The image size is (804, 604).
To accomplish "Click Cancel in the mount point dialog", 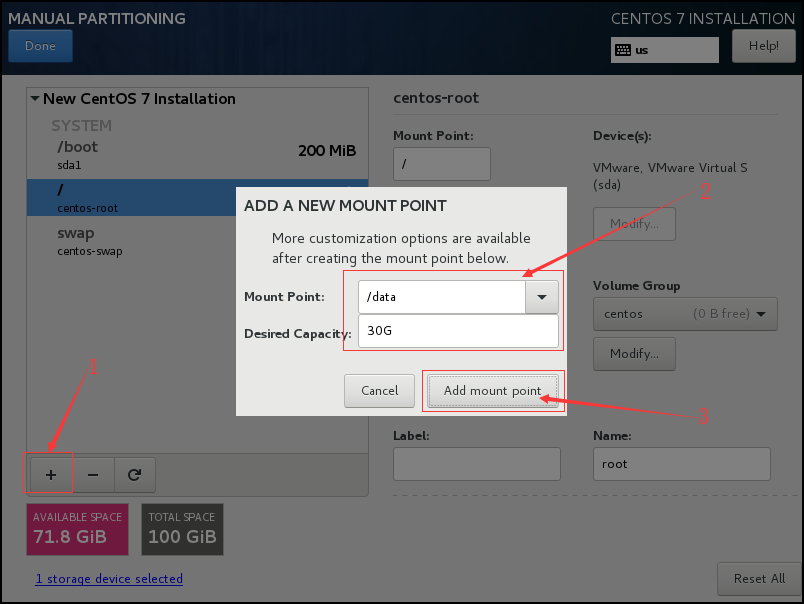I will pos(379,391).
